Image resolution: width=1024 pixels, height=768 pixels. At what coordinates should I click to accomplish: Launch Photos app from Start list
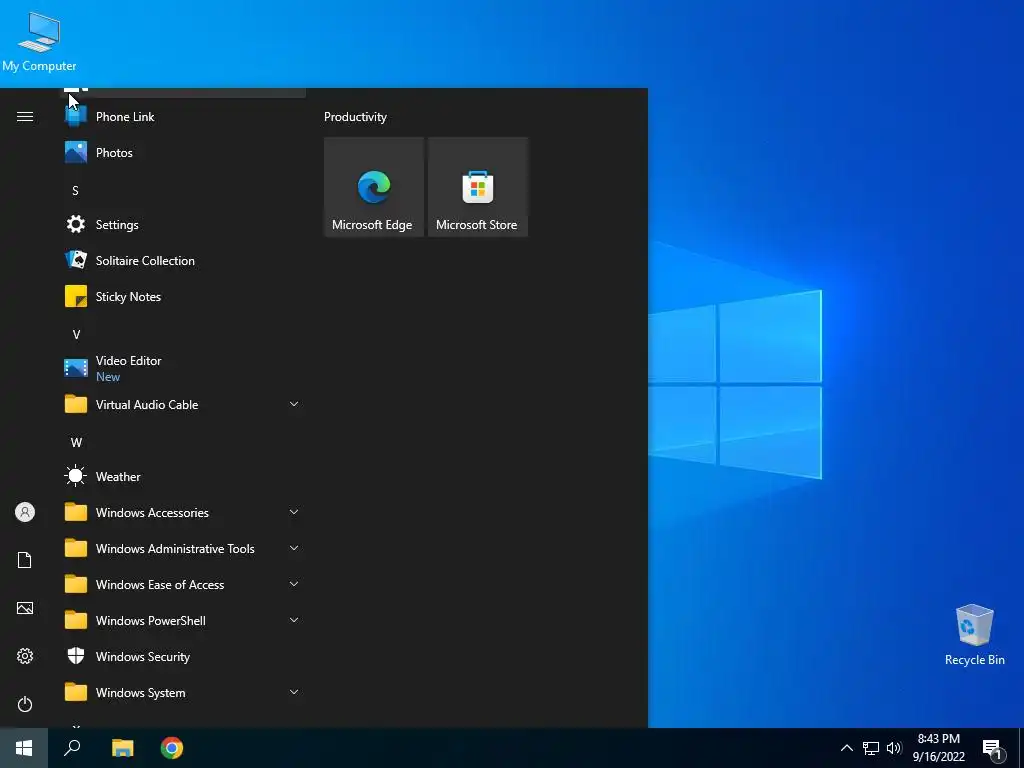click(185, 153)
